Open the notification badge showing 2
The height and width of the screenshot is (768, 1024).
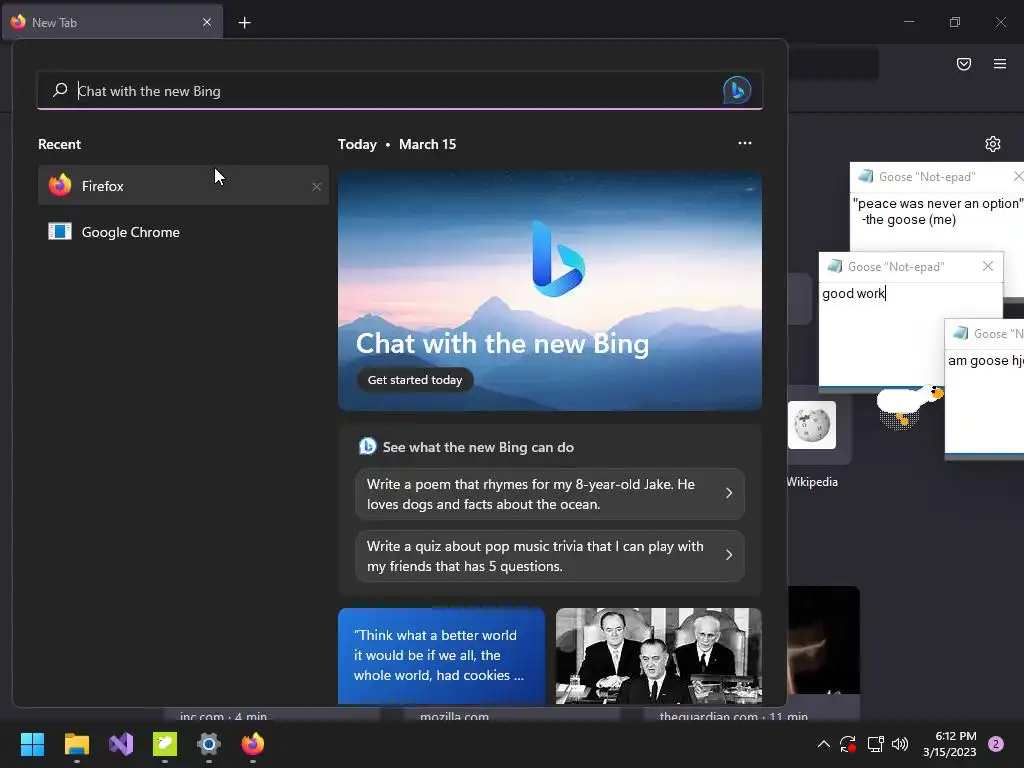click(x=996, y=744)
